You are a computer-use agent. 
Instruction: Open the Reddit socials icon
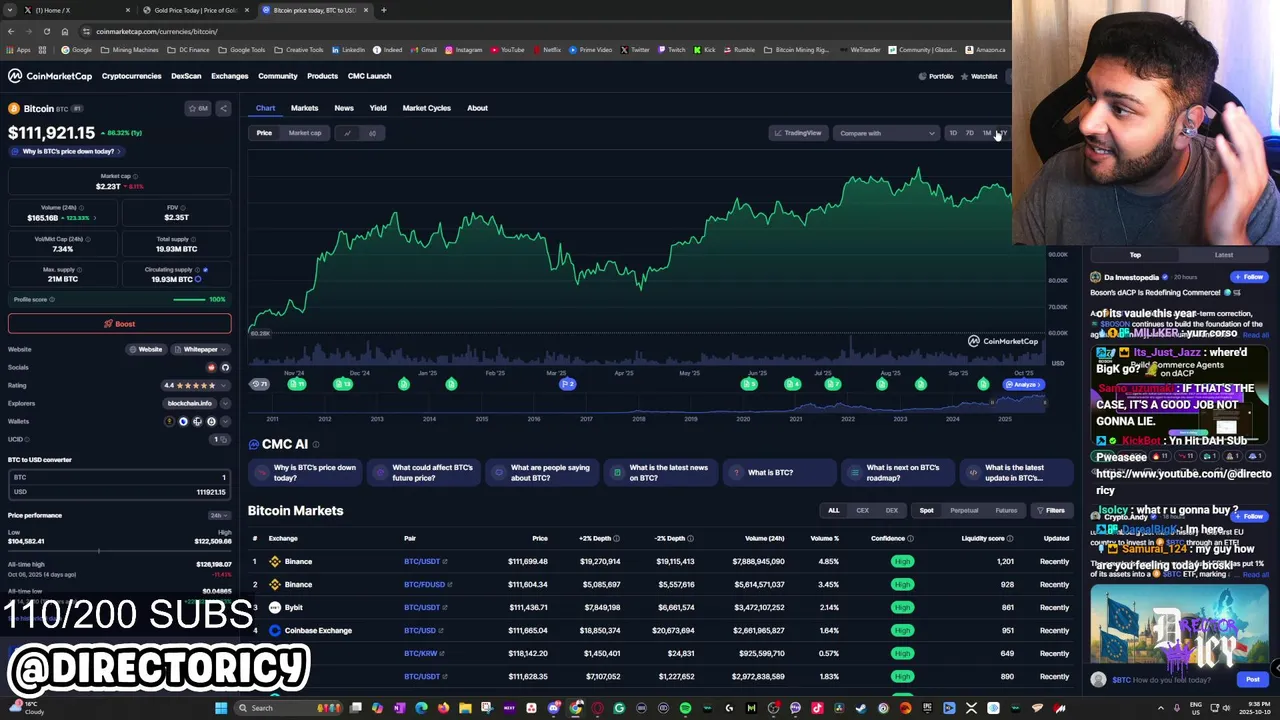click(x=213, y=367)
